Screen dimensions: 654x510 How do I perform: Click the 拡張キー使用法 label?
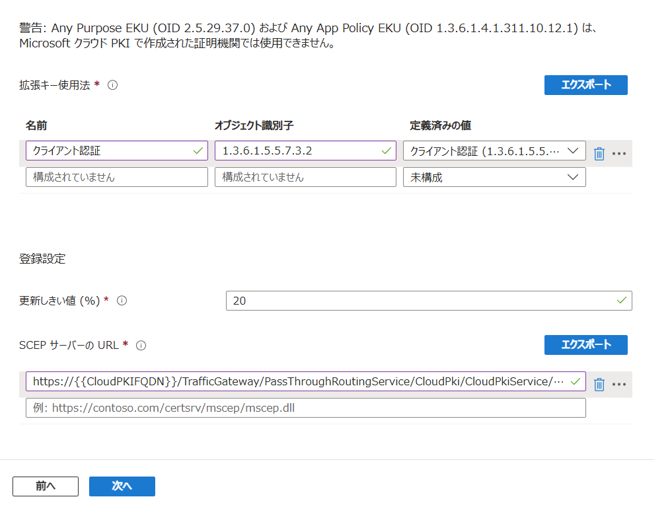55,85
